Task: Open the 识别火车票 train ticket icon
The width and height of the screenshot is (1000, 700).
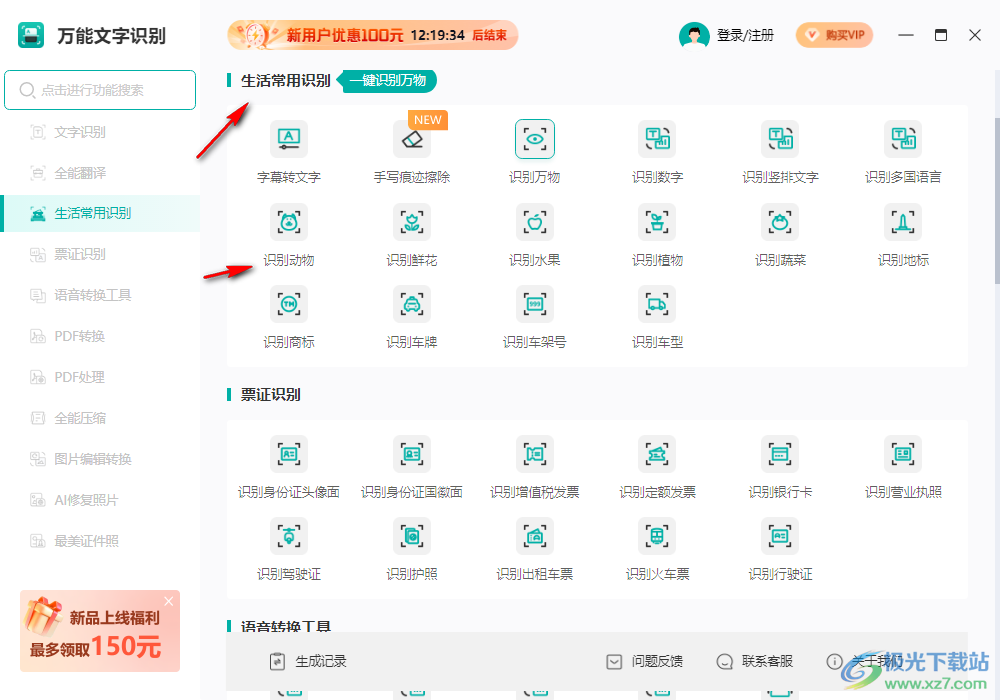Action: [658, 536]
